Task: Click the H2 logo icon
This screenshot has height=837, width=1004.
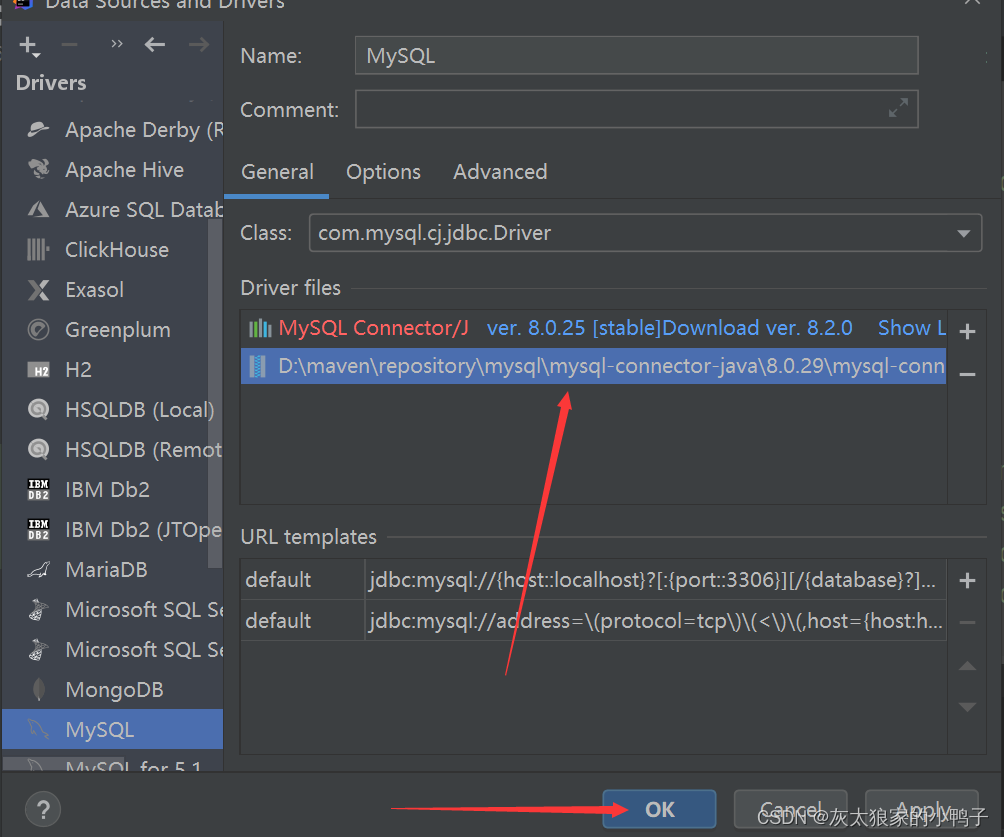Action: pos(38,370)
